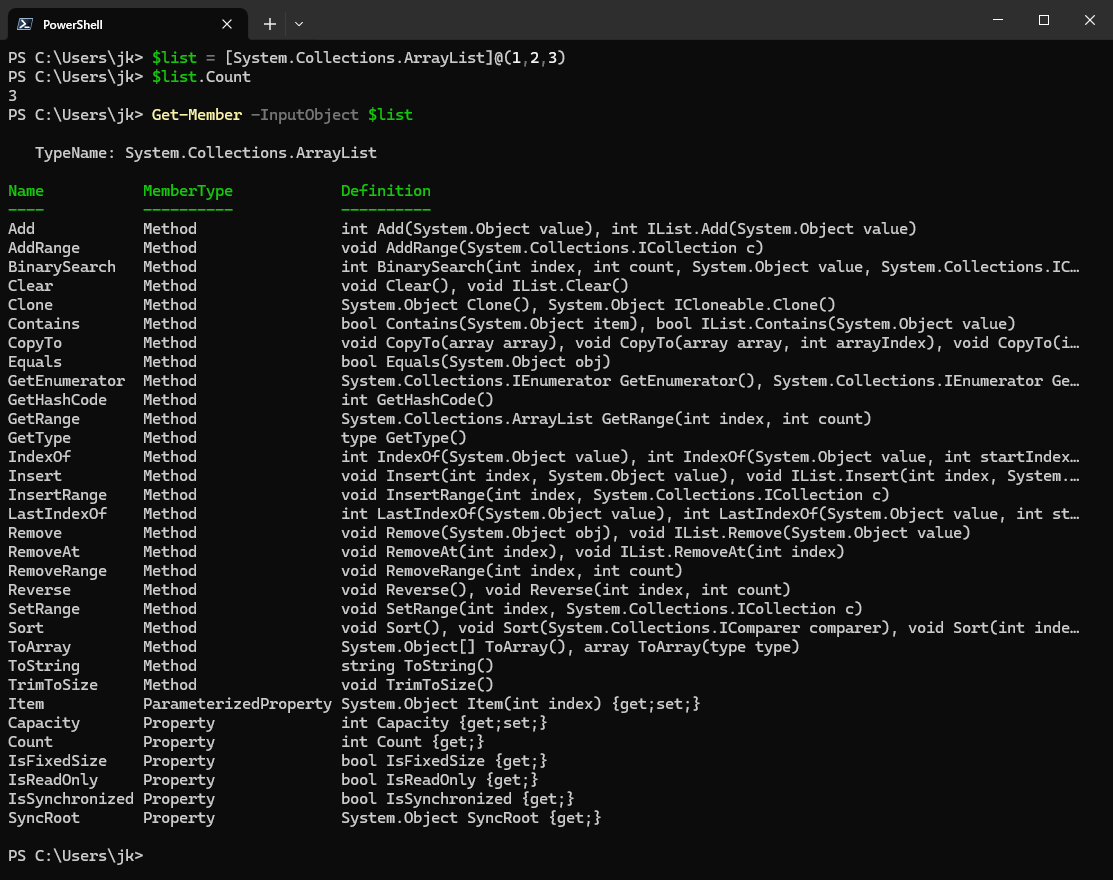Click the output value 3 below $list.Count
1113x880 pixels.
click(x=12, y=96)
